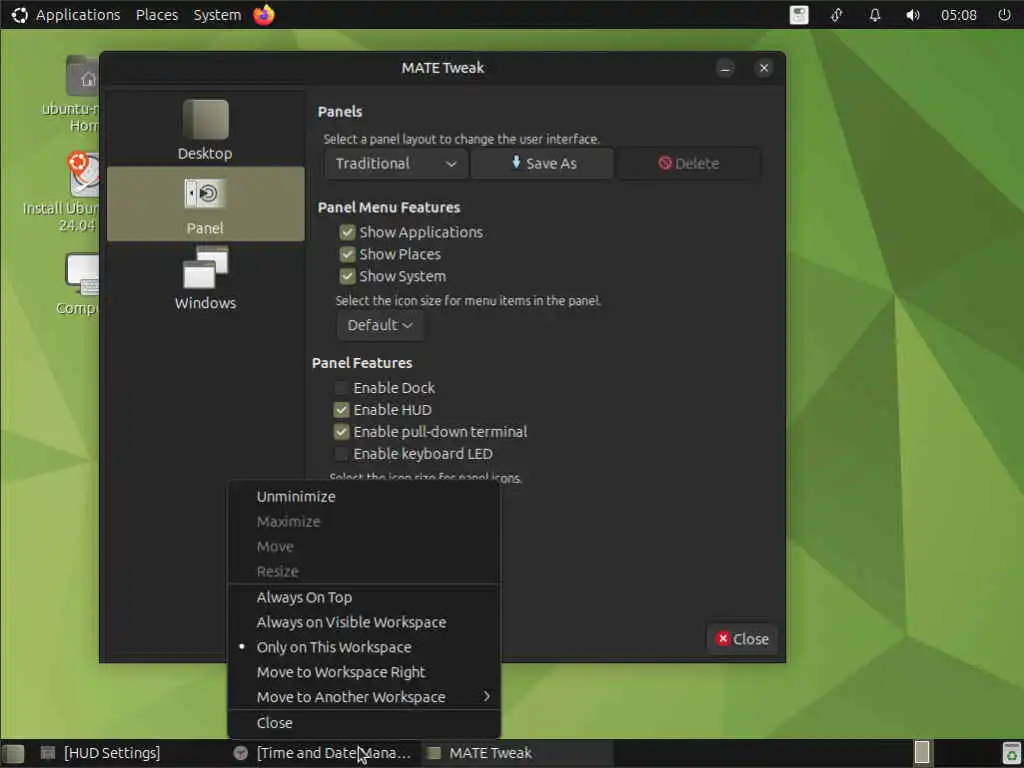The image size is (1024, 768).
Task: Toggle Show System checkbox
Action: 347,276
